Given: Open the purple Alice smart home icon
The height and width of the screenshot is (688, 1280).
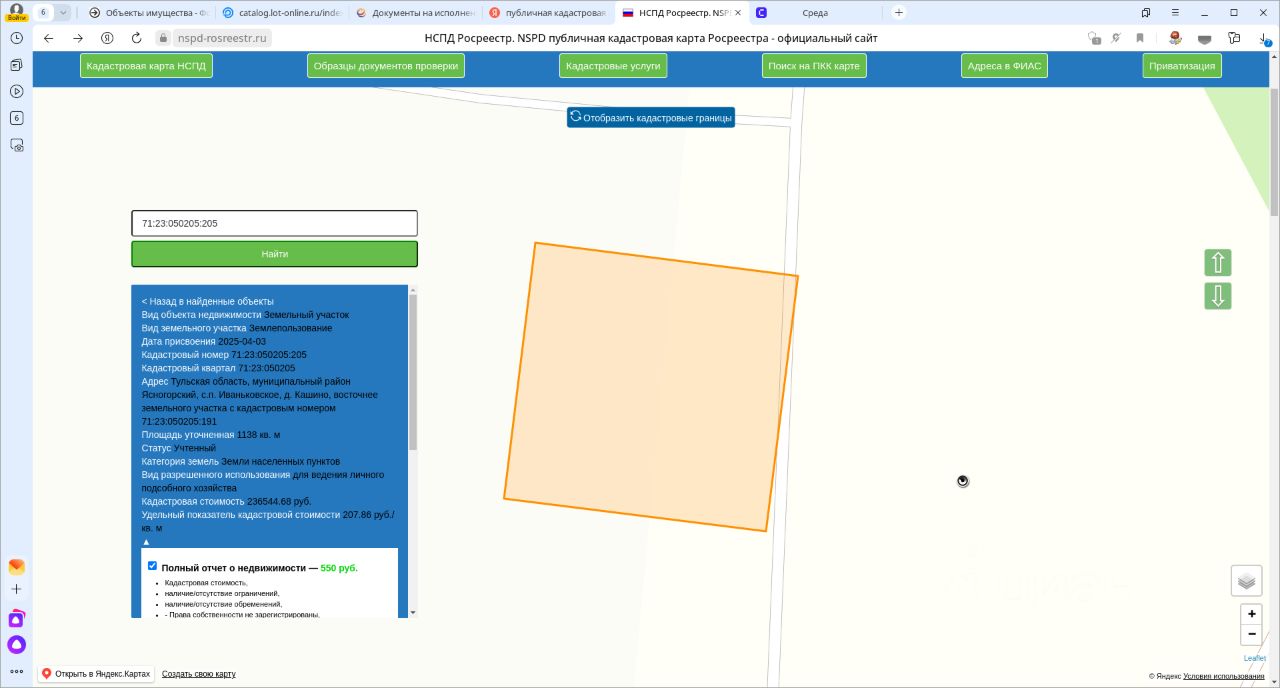Looking at the screenshot, I should pyautogui.click(x=16, y=619).
